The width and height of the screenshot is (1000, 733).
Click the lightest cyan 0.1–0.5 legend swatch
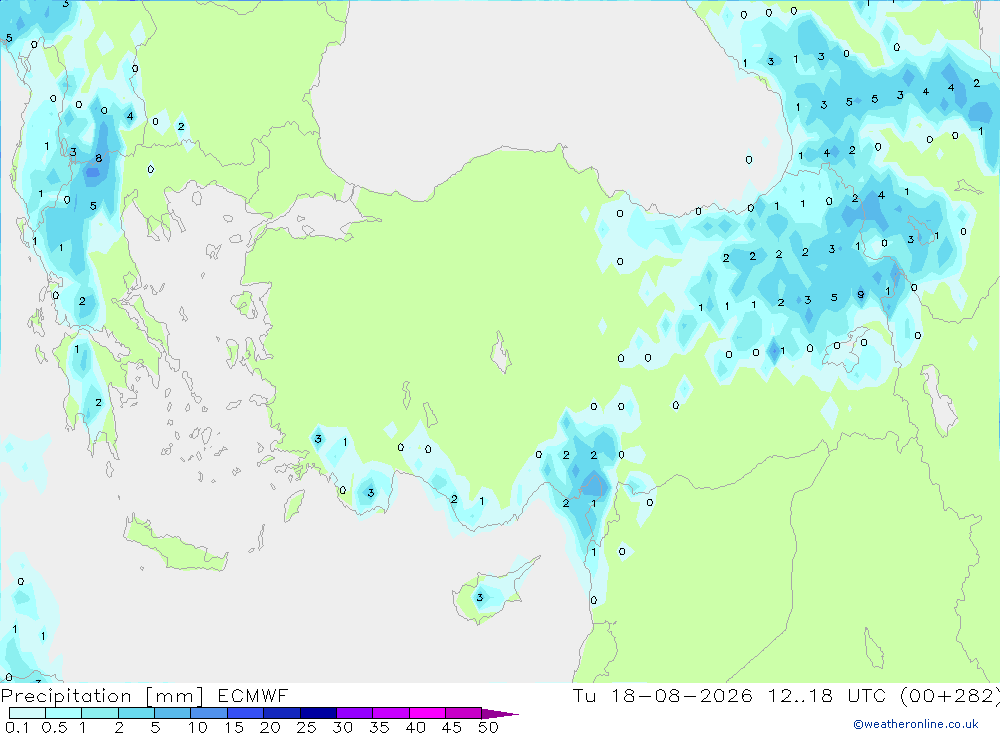point(27,713)
